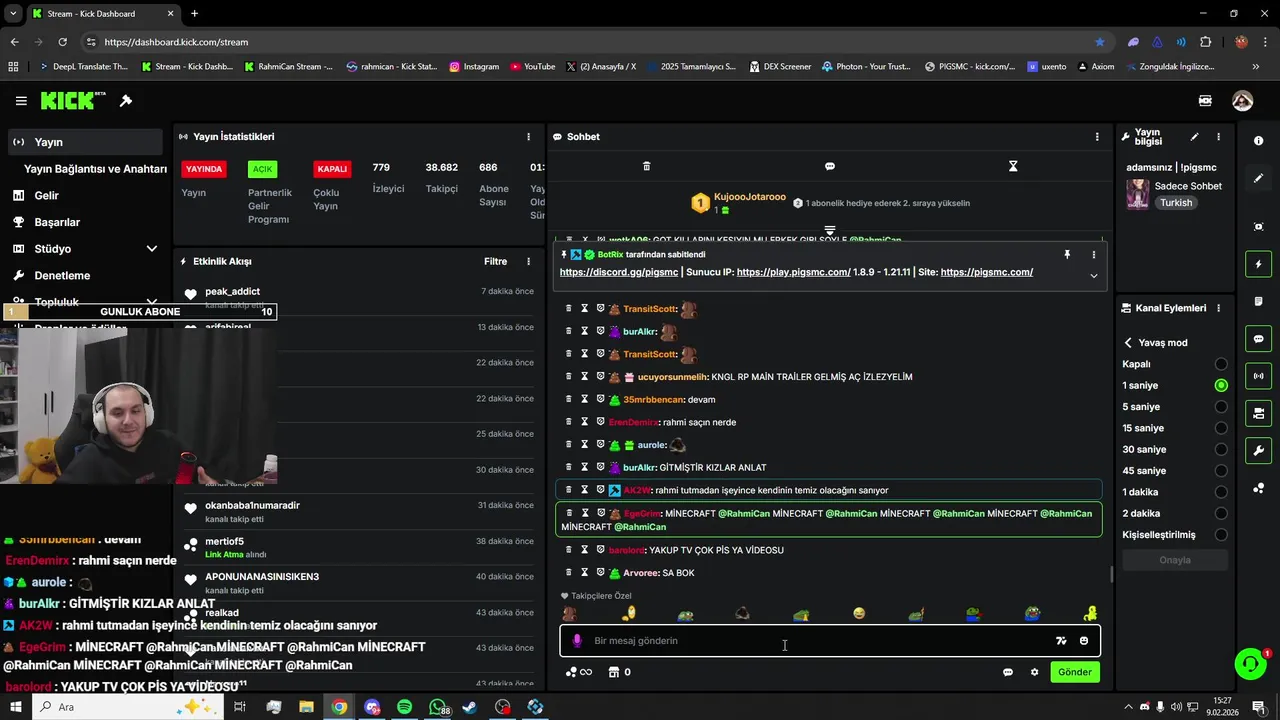The image size is (1280, 720).
Task: Select 15 saniye slow mode option
Action: tap(1221, 428)
